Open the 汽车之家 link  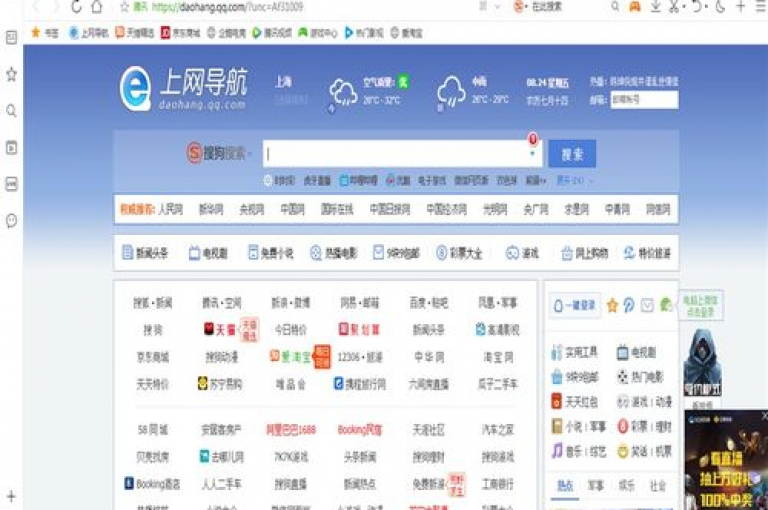tap(498, 430)
